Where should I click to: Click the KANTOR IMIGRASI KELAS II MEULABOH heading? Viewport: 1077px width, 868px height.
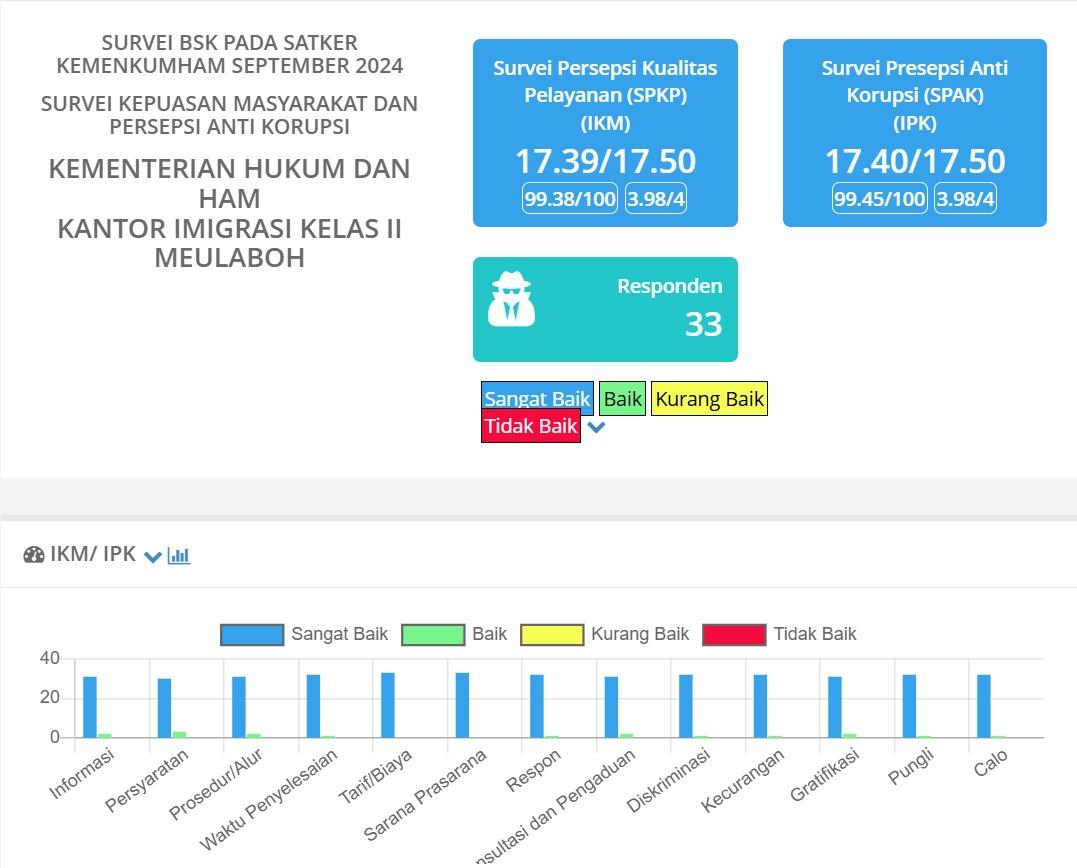[229, 243]
